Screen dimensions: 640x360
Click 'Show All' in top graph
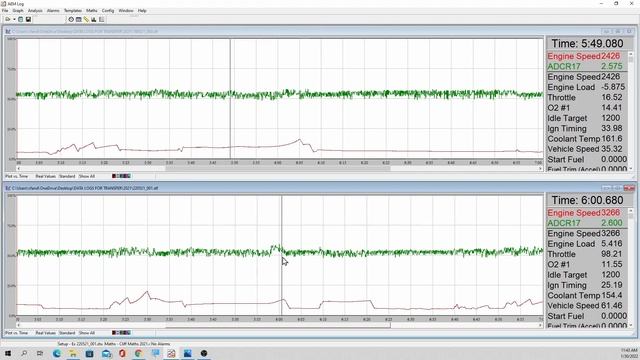pyautogui.click(x=87, y=176)
